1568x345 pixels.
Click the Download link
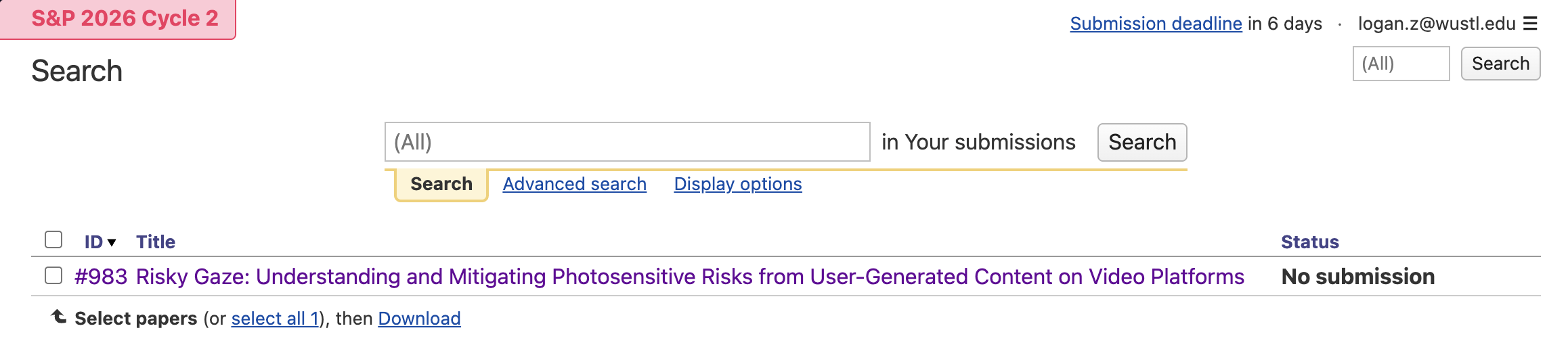coord(419,319)
